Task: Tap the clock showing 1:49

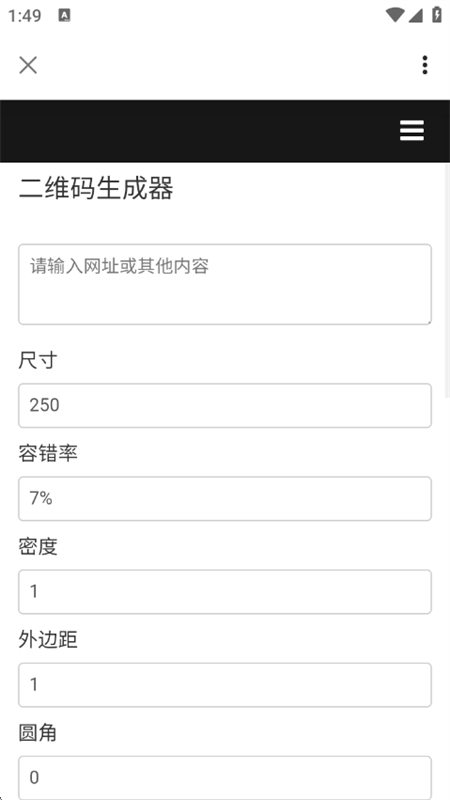Action: tap(24, 16)
